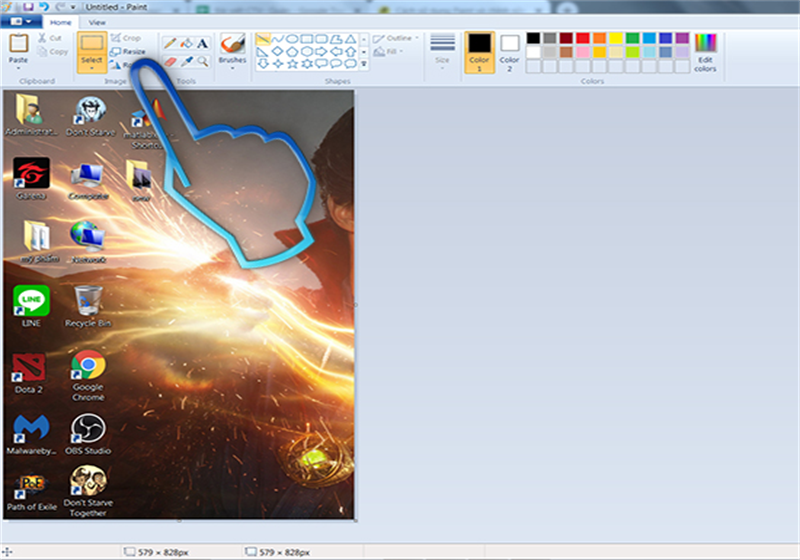
Task: Pick the purple color swatch
Action: tap(682, 38)
